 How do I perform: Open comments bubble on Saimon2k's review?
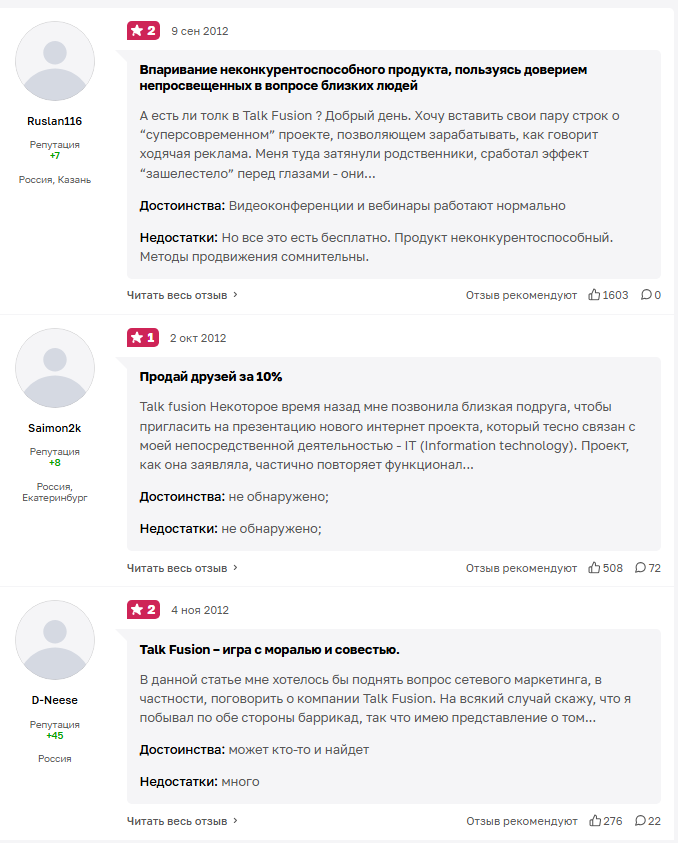pos(640,568)
